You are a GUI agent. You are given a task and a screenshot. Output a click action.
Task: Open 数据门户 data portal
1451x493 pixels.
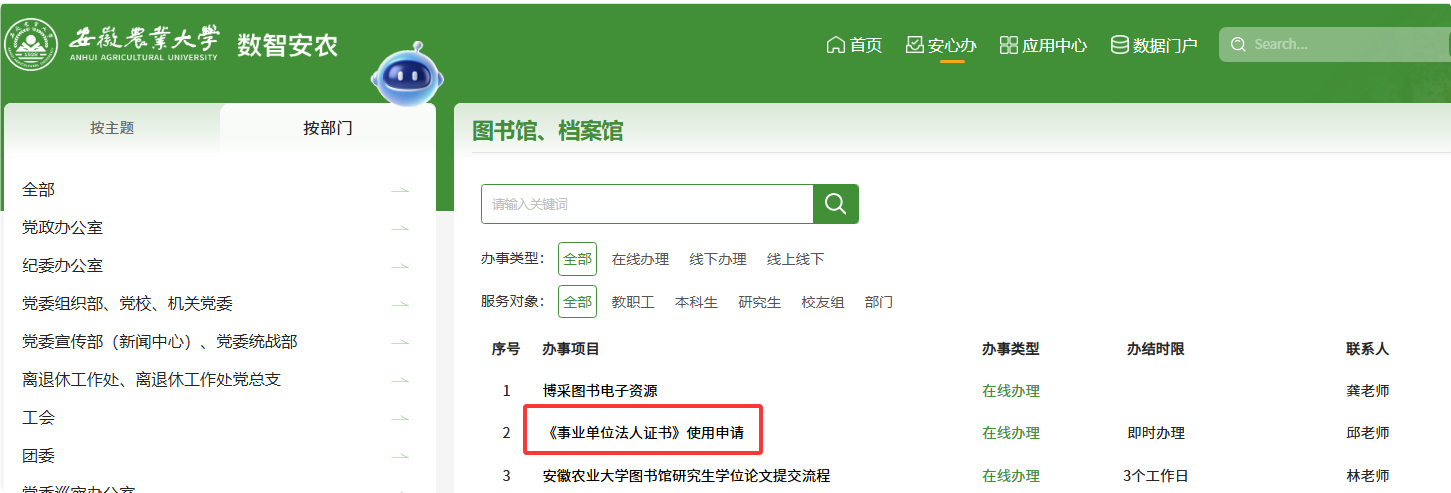1154,45
